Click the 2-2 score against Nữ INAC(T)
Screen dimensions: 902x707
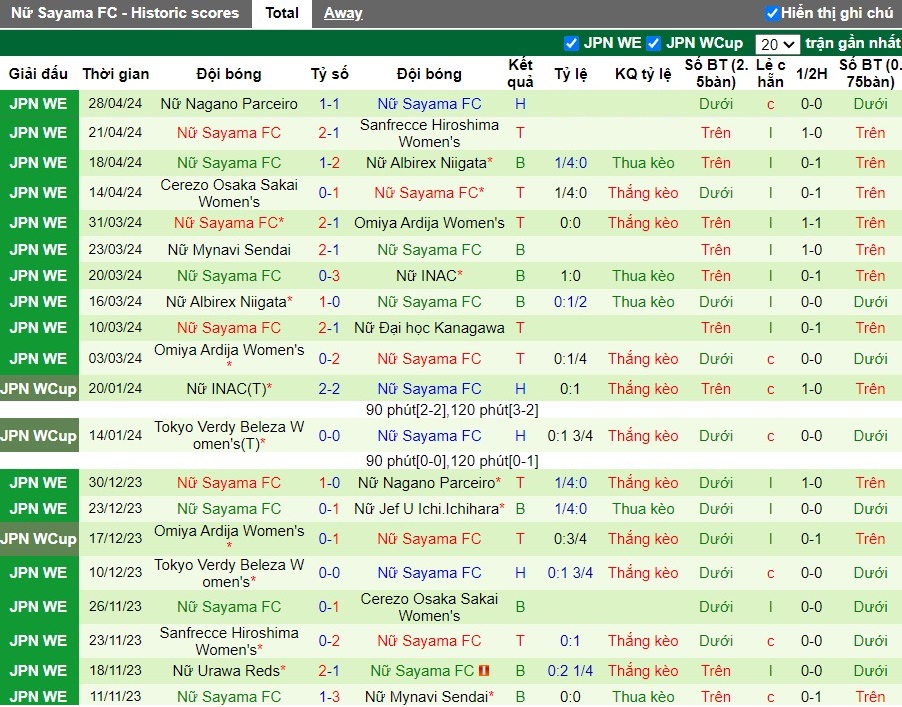pos(329,388)
